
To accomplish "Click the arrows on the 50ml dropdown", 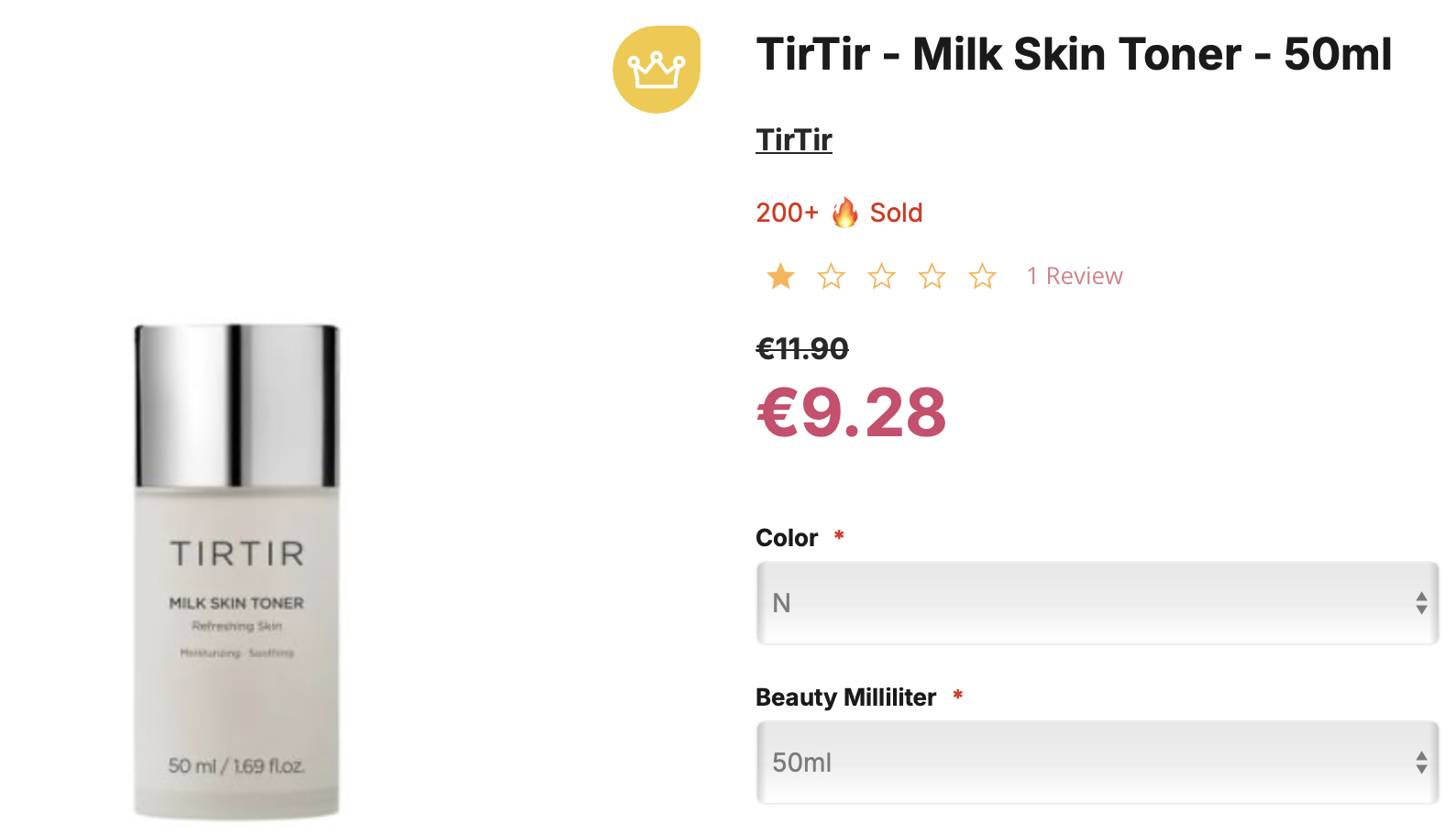I will (x=1421, y=763).
